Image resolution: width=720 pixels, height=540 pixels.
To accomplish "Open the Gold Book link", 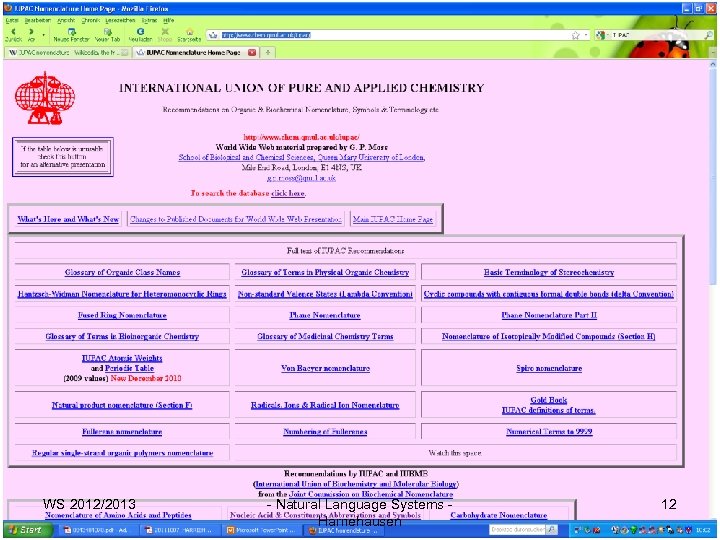I will 549,400.
